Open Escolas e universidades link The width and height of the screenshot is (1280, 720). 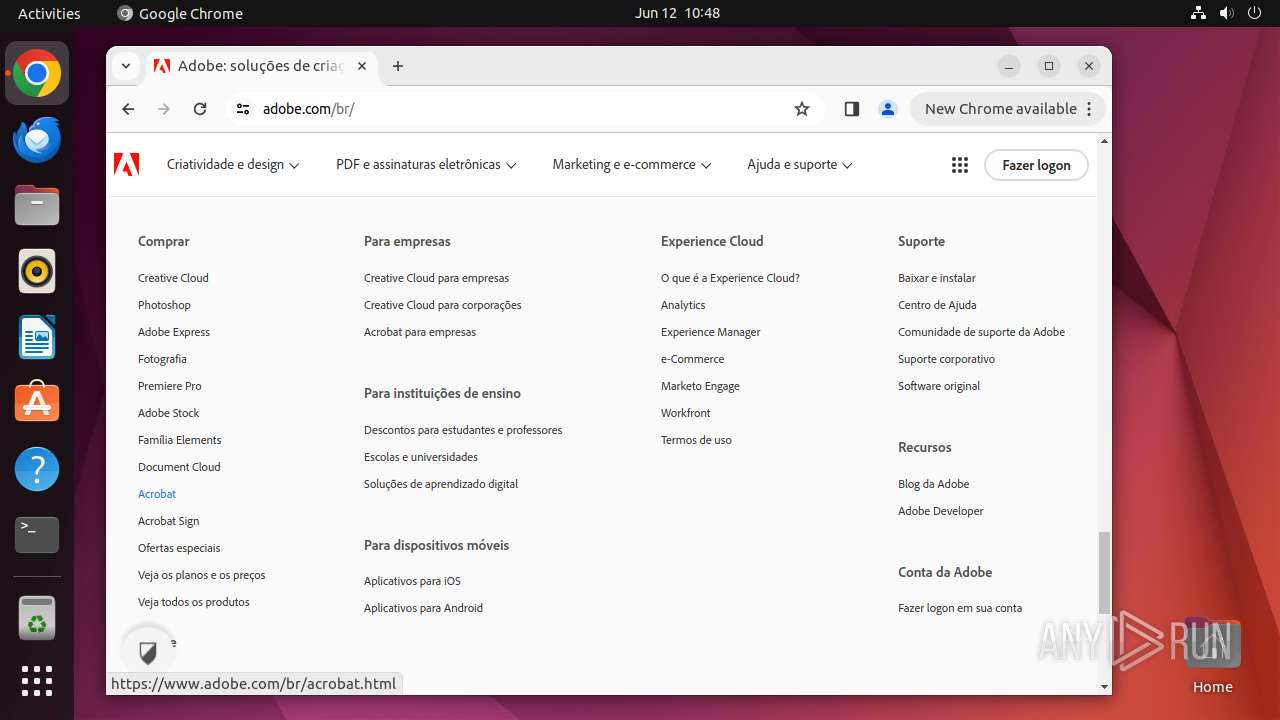421,457
